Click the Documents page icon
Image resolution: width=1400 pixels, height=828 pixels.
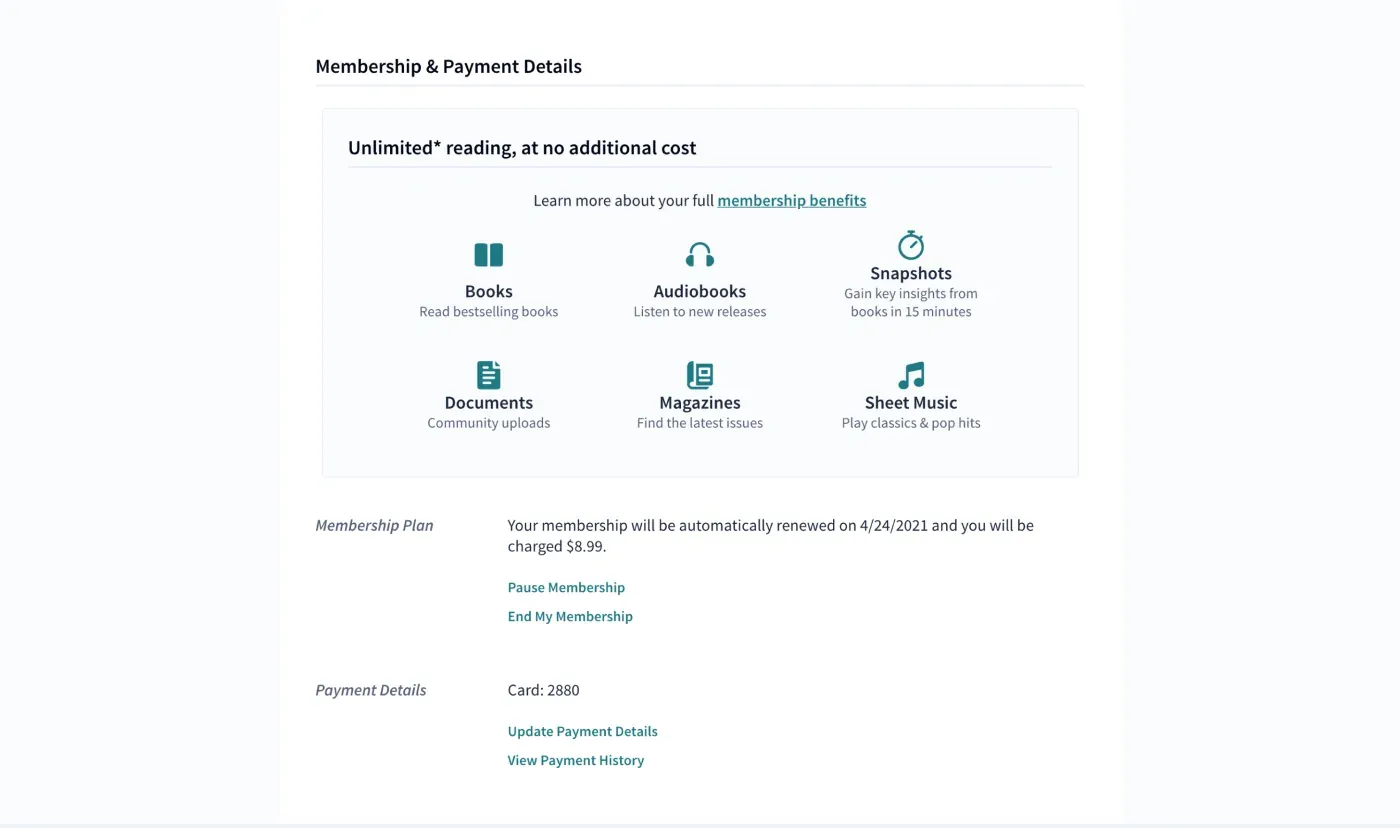click(488, 375)
